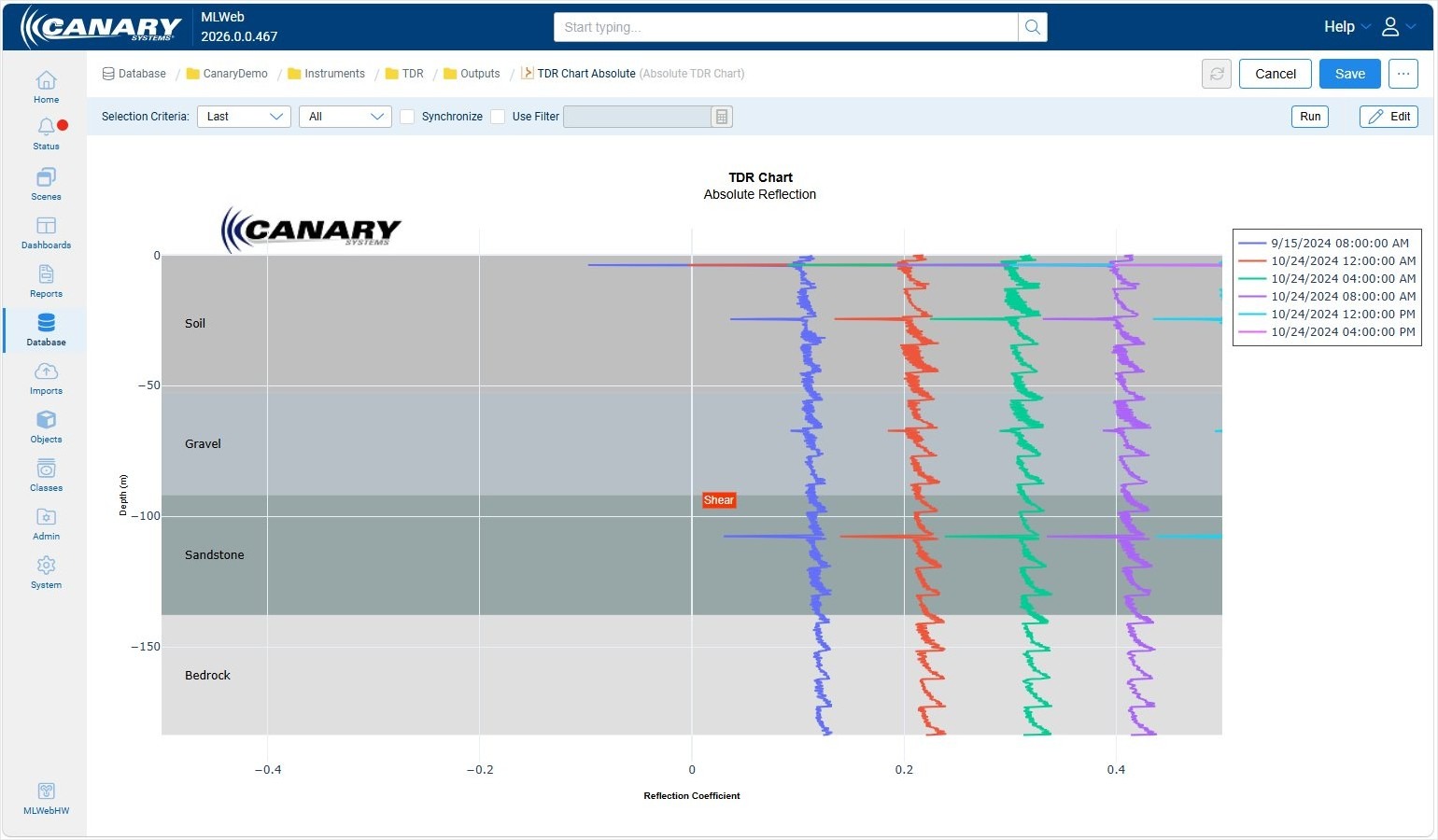Screen dimensions: 1438x840
Task: Click the refresh icon beside Cancel
Action: 1217,74
